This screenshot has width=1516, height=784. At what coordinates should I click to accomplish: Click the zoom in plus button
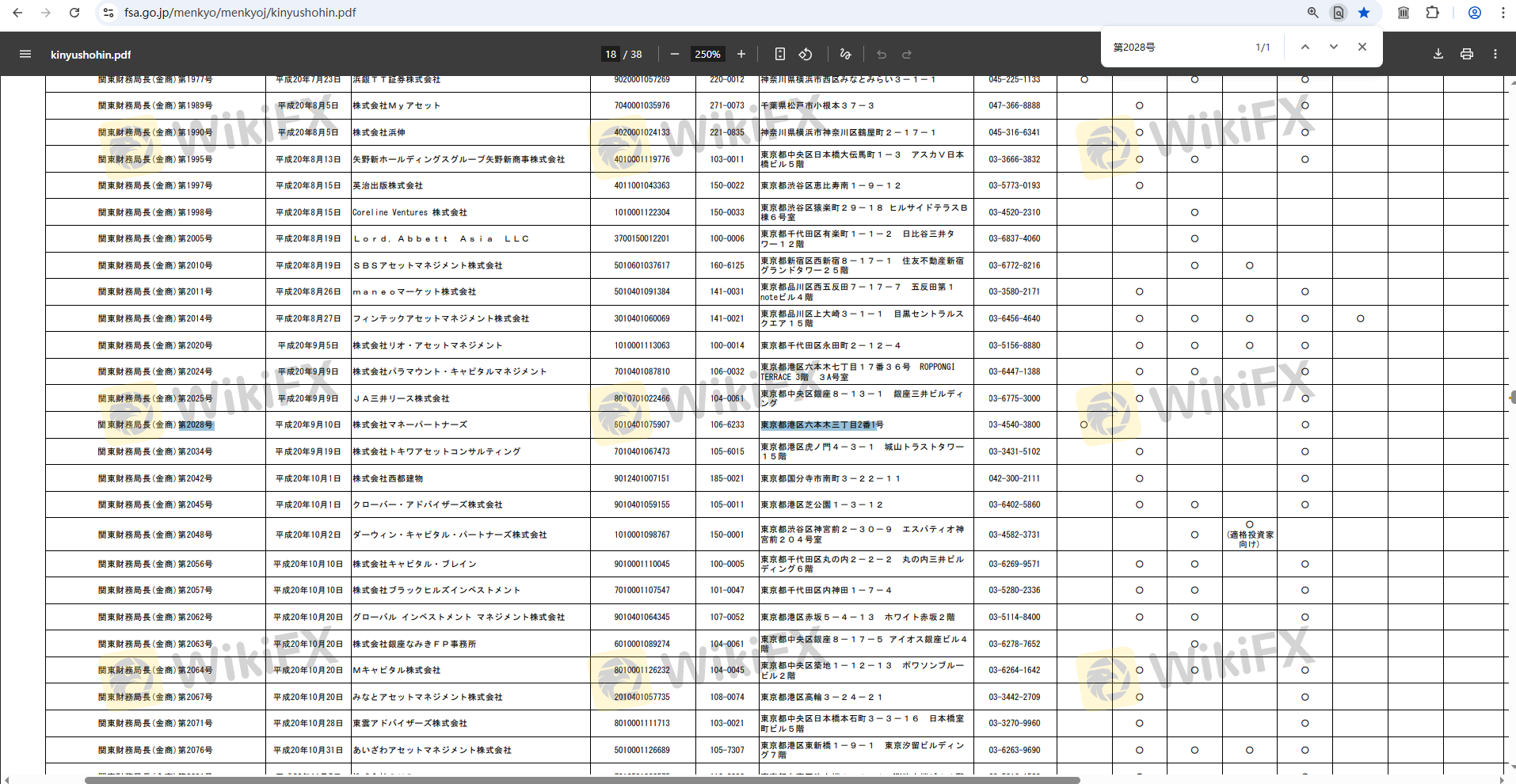(741, 54)
